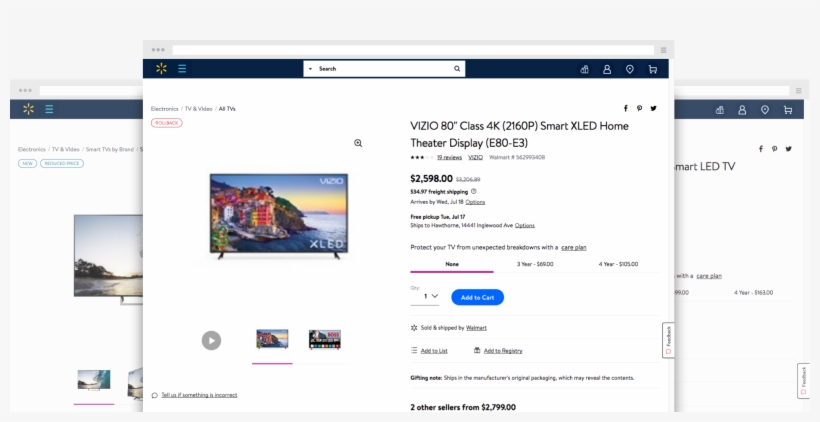Share on Pinterest in front window
This screenshot has height=422, width=820.
[x=640, y=108]
